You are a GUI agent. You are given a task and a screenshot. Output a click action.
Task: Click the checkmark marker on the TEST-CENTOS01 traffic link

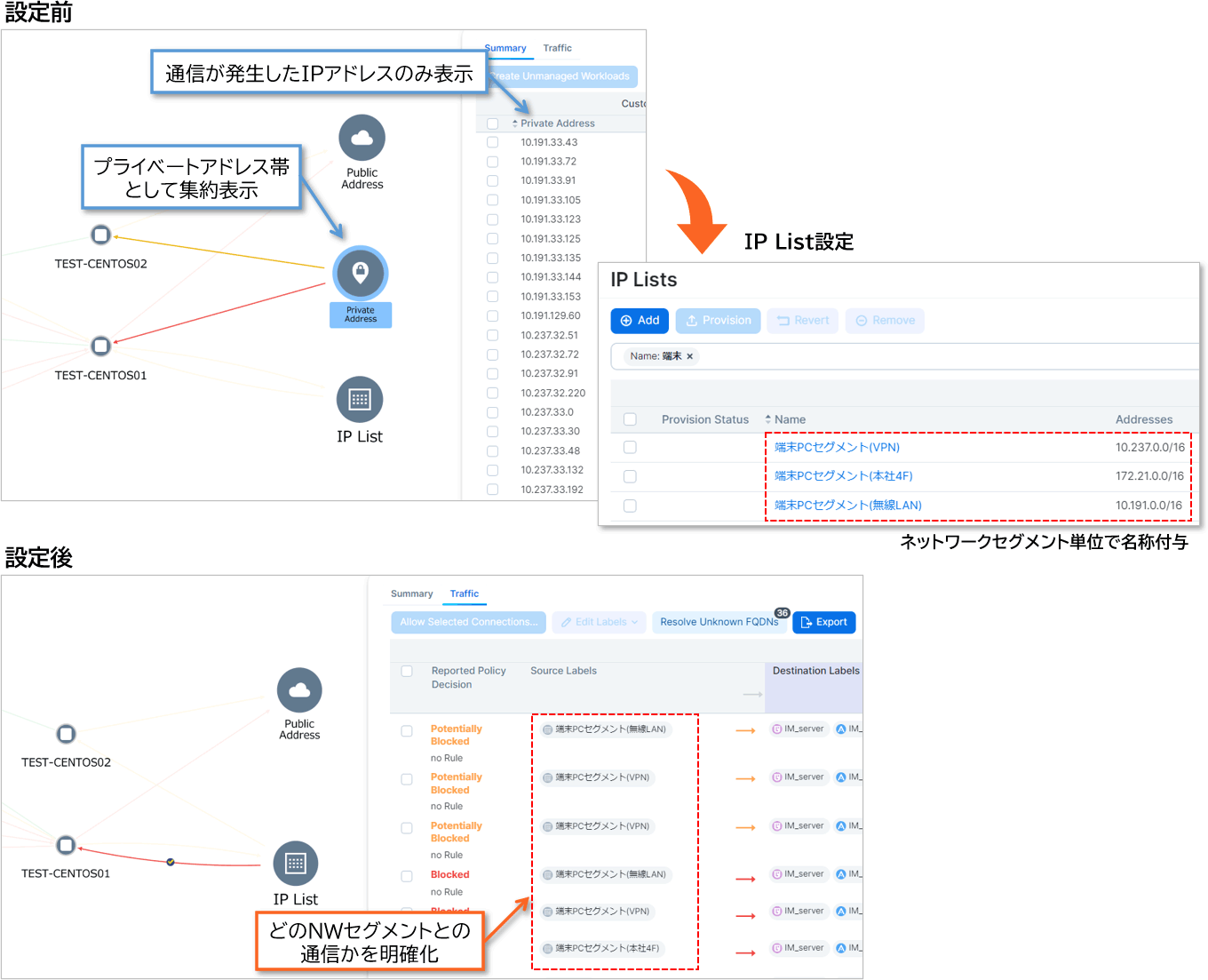point(171,862)
